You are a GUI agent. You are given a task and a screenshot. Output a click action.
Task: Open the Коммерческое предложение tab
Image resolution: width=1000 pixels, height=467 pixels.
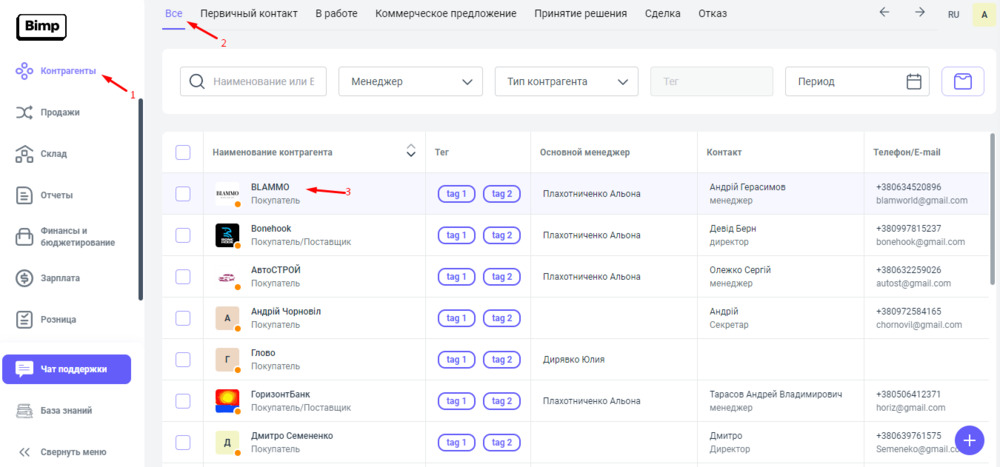click(x=446, y=14)
